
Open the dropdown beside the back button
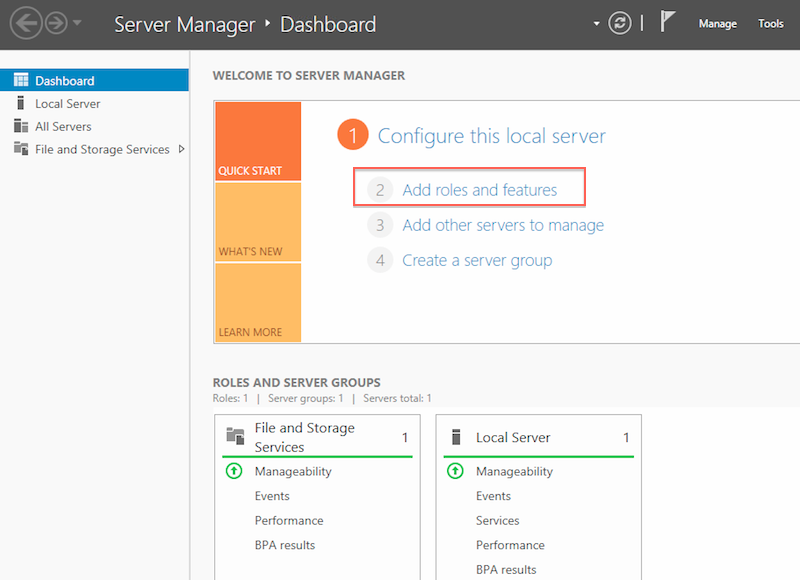coord(74,23)
